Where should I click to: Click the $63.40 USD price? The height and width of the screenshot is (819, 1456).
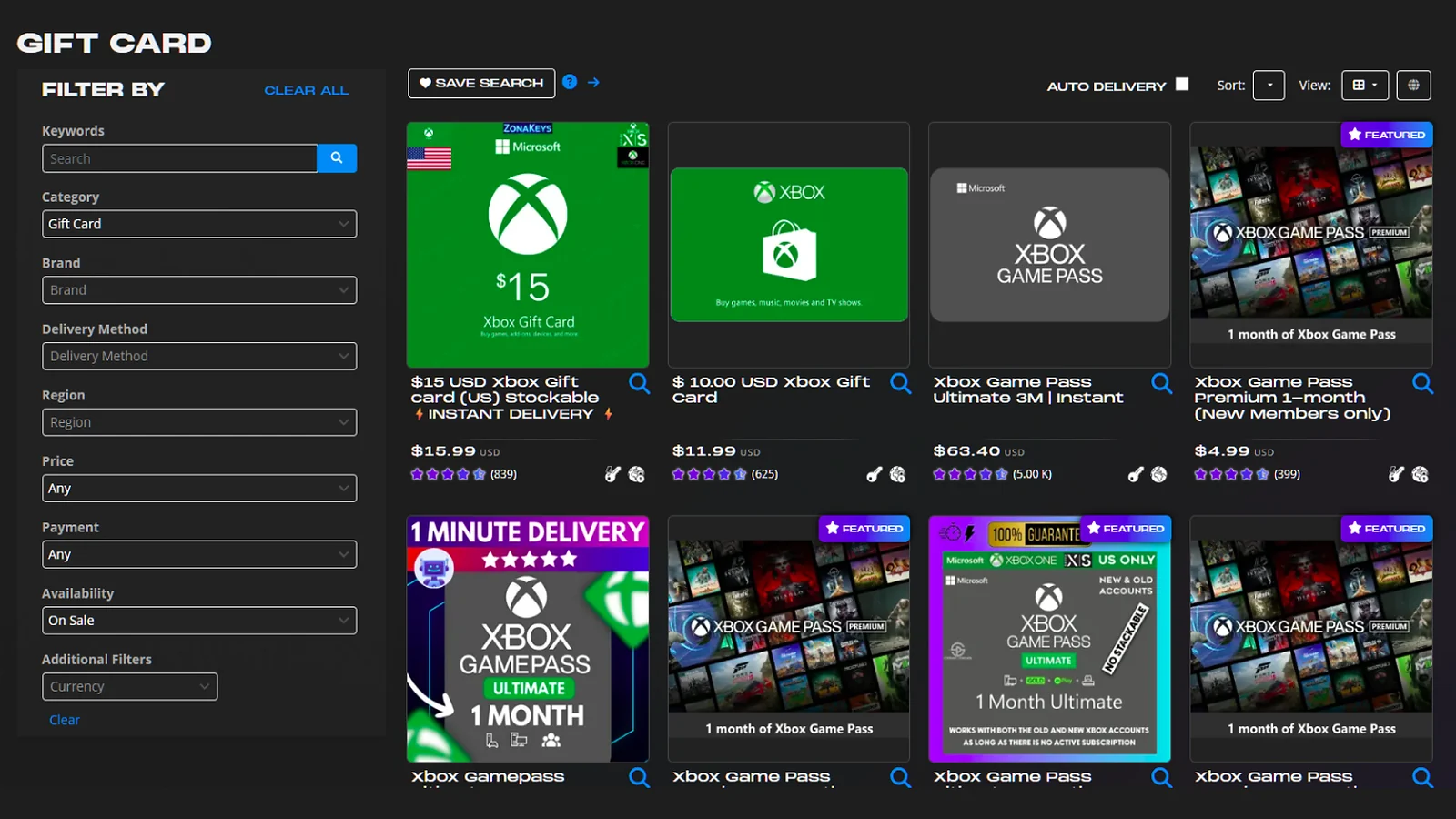tap(978, 451)
